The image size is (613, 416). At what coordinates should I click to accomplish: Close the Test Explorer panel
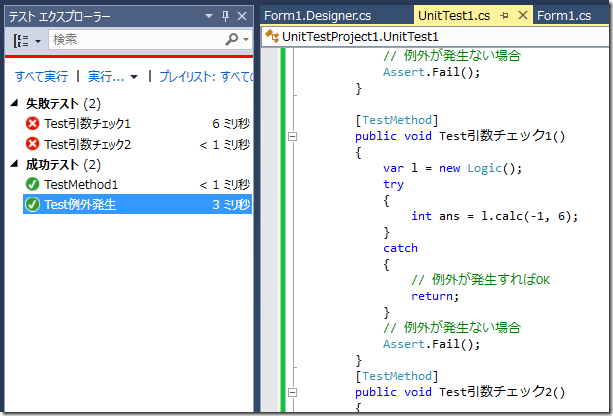(242, 17)
